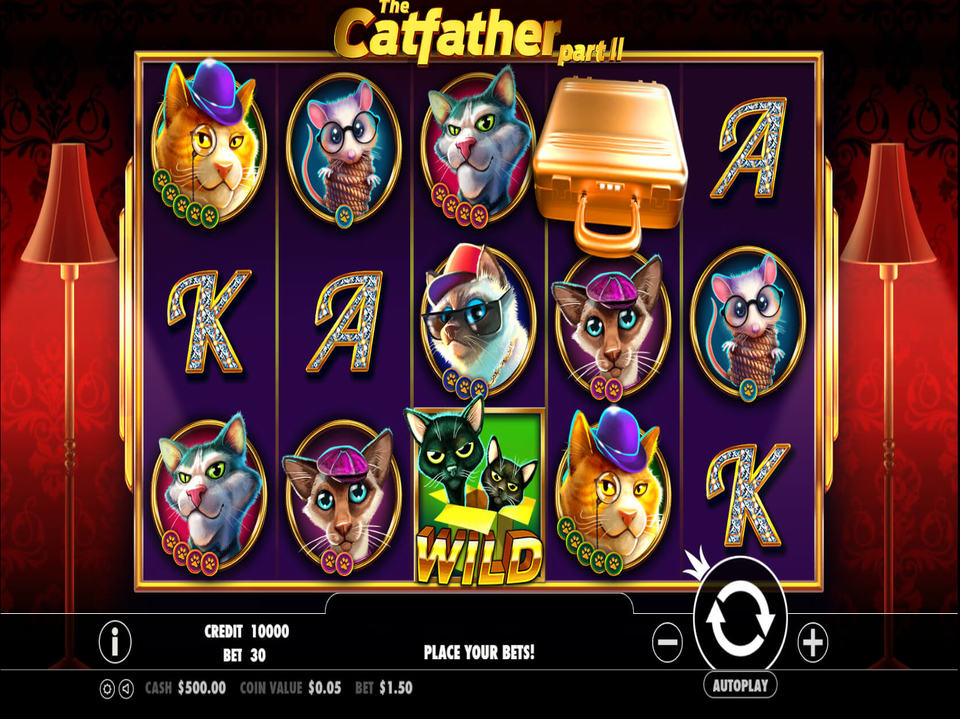The height and width of the screenshot is (719, 960).
Task: Increase bet with the plus button
Action: pyautogui.click(x=813, y=642)
